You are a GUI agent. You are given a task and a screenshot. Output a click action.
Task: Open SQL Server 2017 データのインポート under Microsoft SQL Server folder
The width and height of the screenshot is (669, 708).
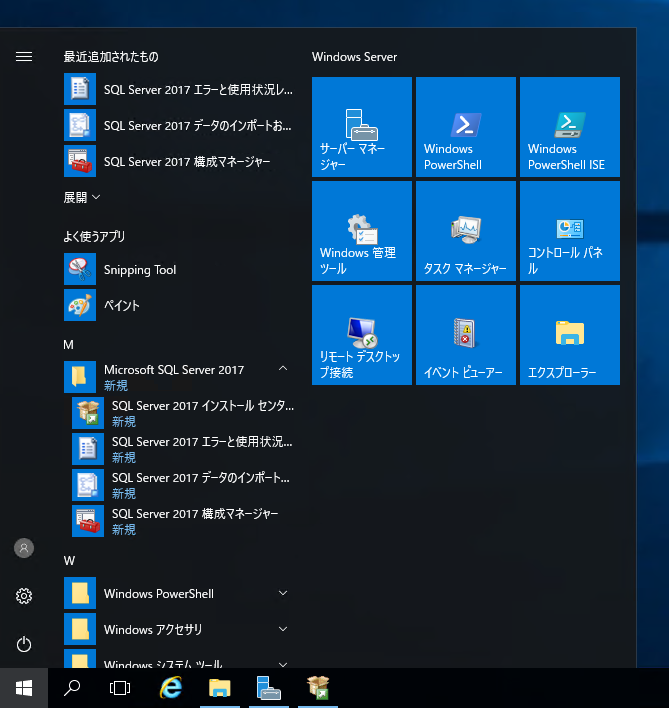pos(183,485)
